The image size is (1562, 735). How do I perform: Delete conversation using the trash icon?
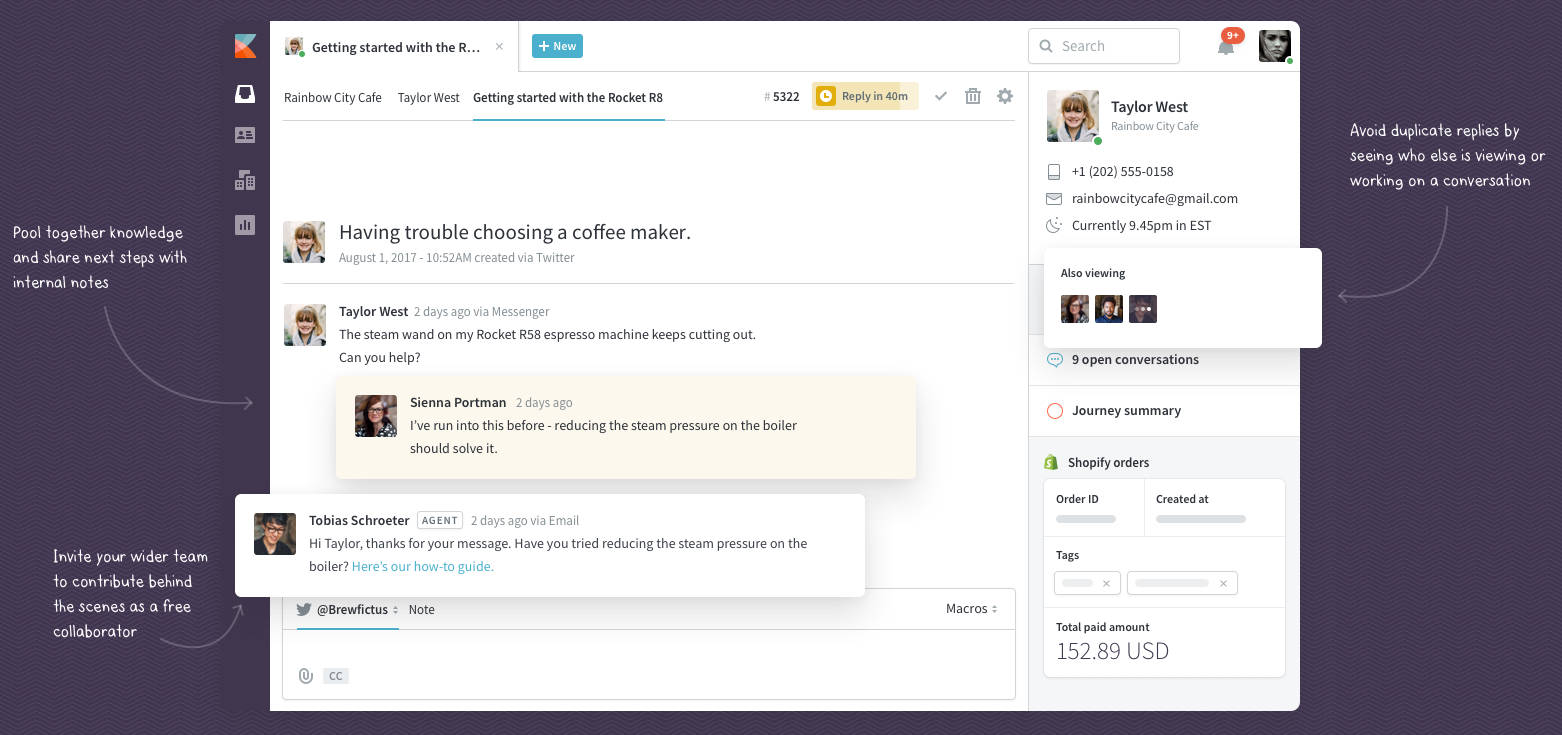pyautogui.click(x=972, y=96)
